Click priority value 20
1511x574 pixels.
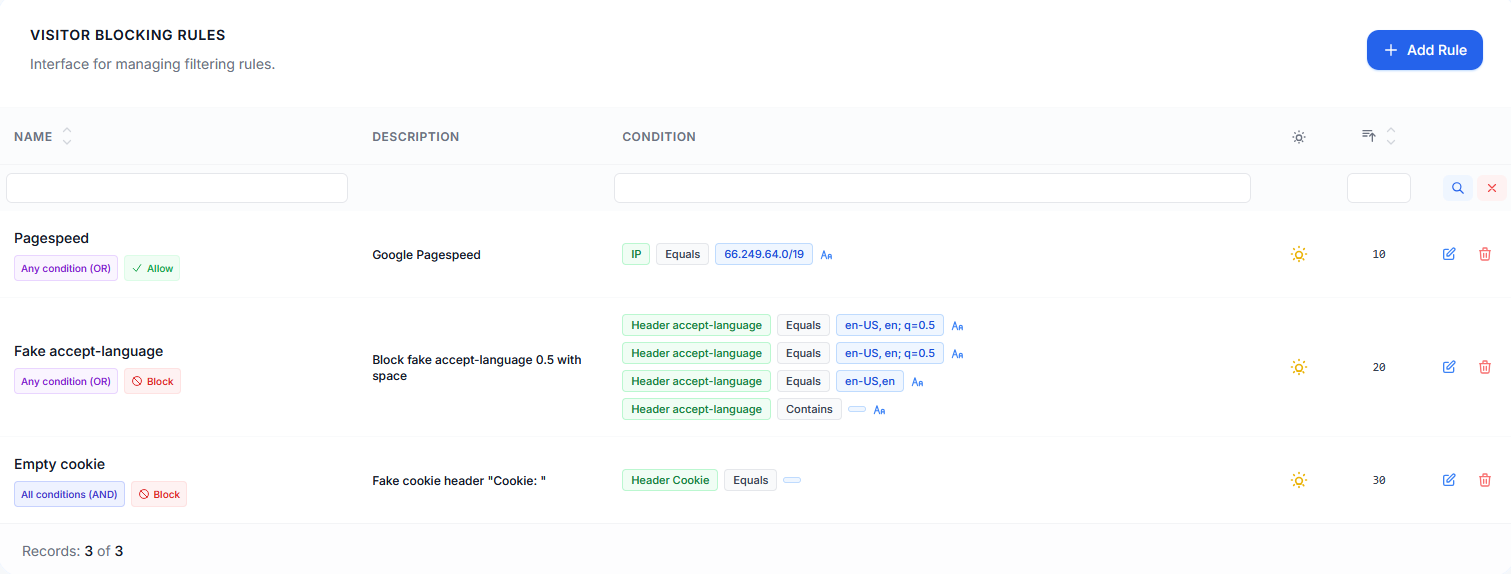(1379, 368)
